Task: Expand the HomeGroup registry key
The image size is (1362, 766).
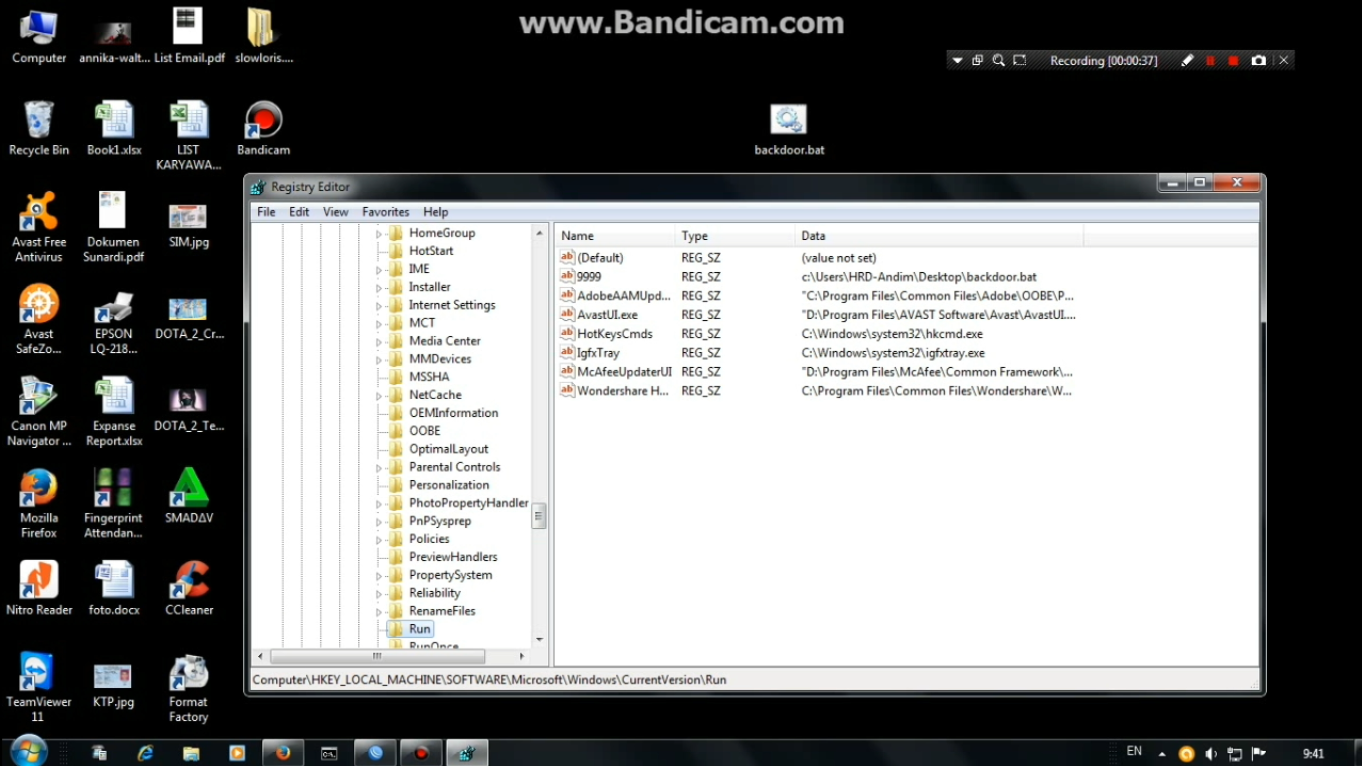Action: point(379,234)
